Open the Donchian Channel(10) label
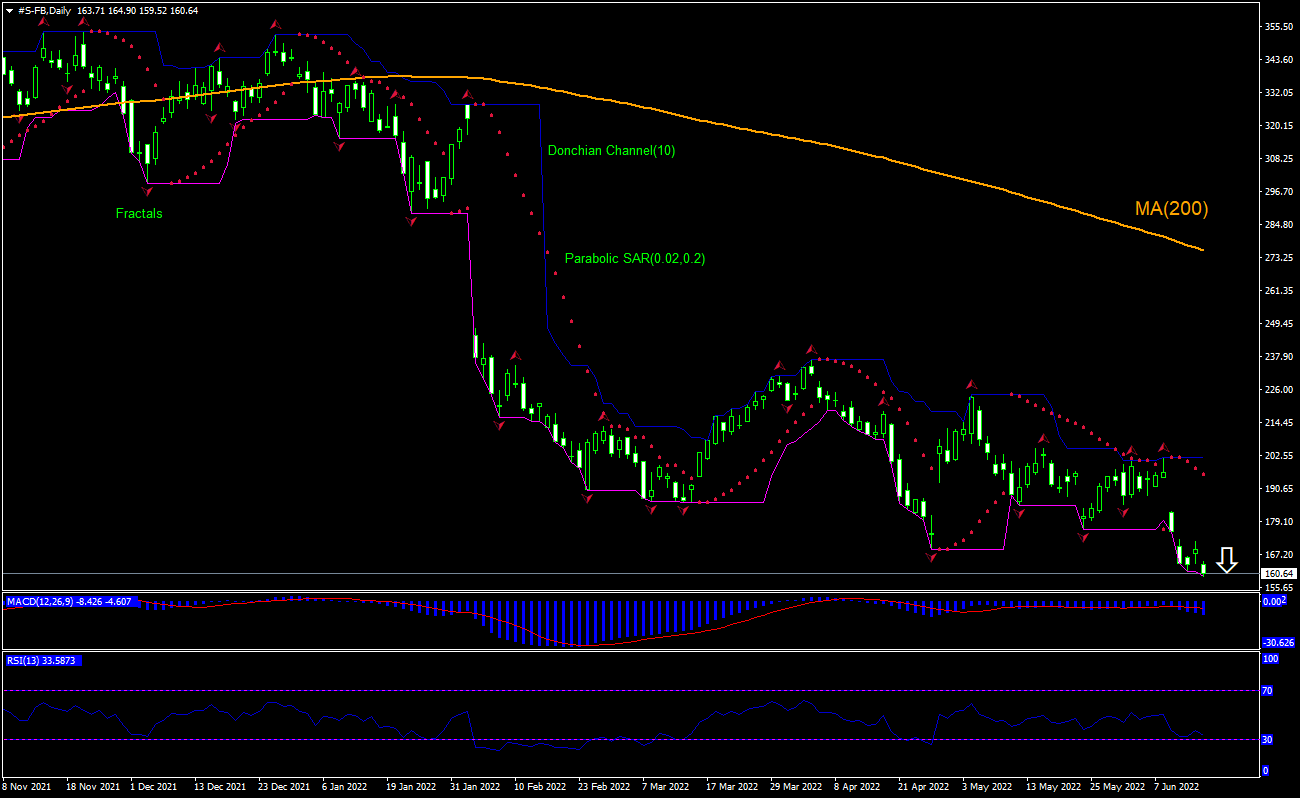 tap(611, 152)
